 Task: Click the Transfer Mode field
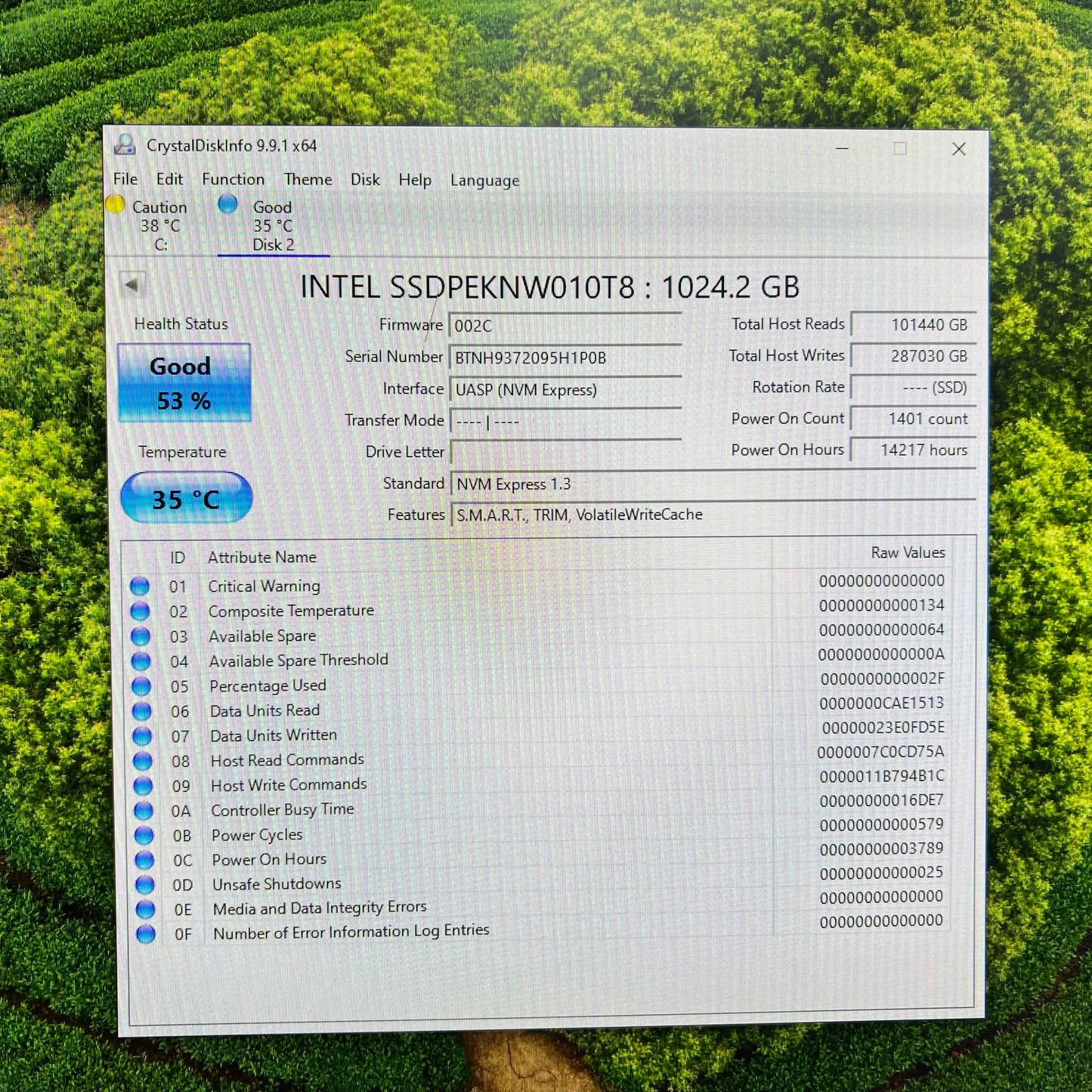[x=565, y=421]
